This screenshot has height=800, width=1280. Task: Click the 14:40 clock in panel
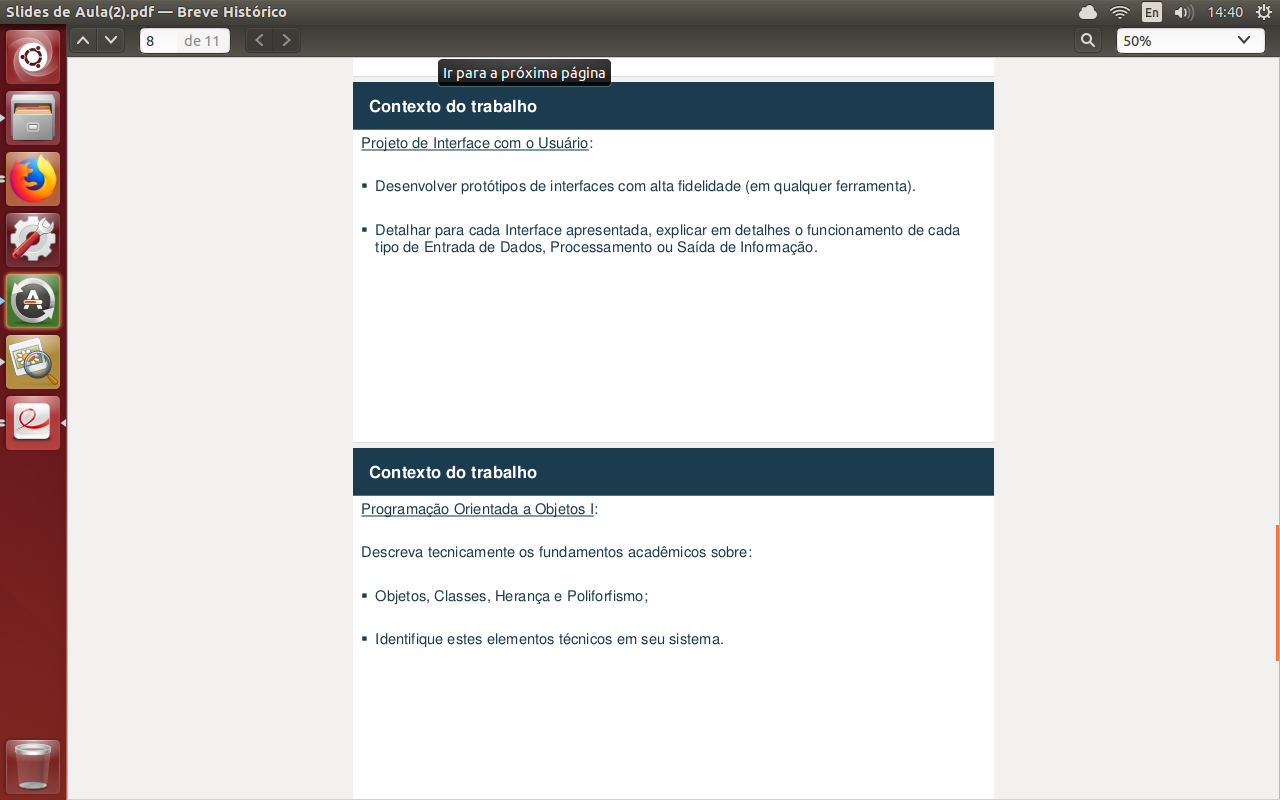coord(1225,12)
